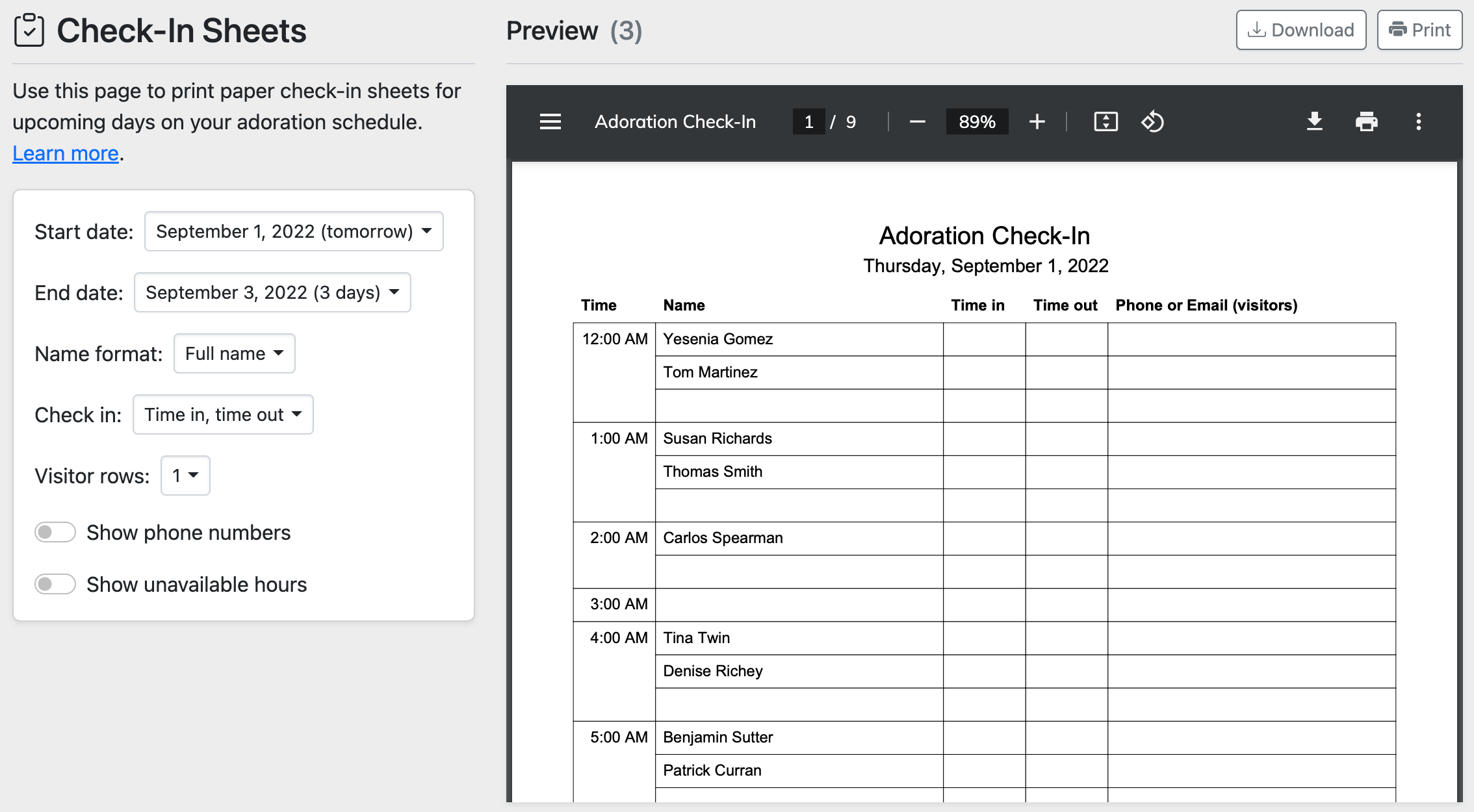This screenshot has height=812, width=1474.
Task: Open the Name format dropdown
Action: coord(234,353)
